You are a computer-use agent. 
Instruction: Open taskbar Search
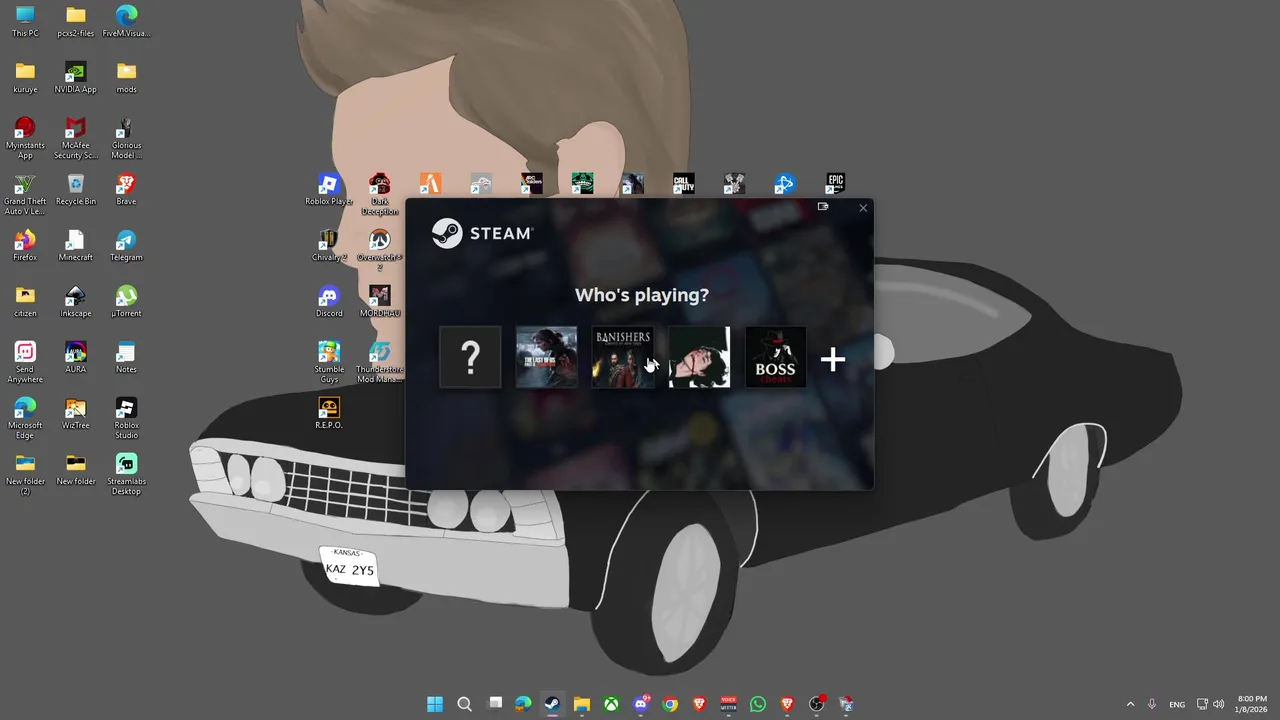click(464, 704)
